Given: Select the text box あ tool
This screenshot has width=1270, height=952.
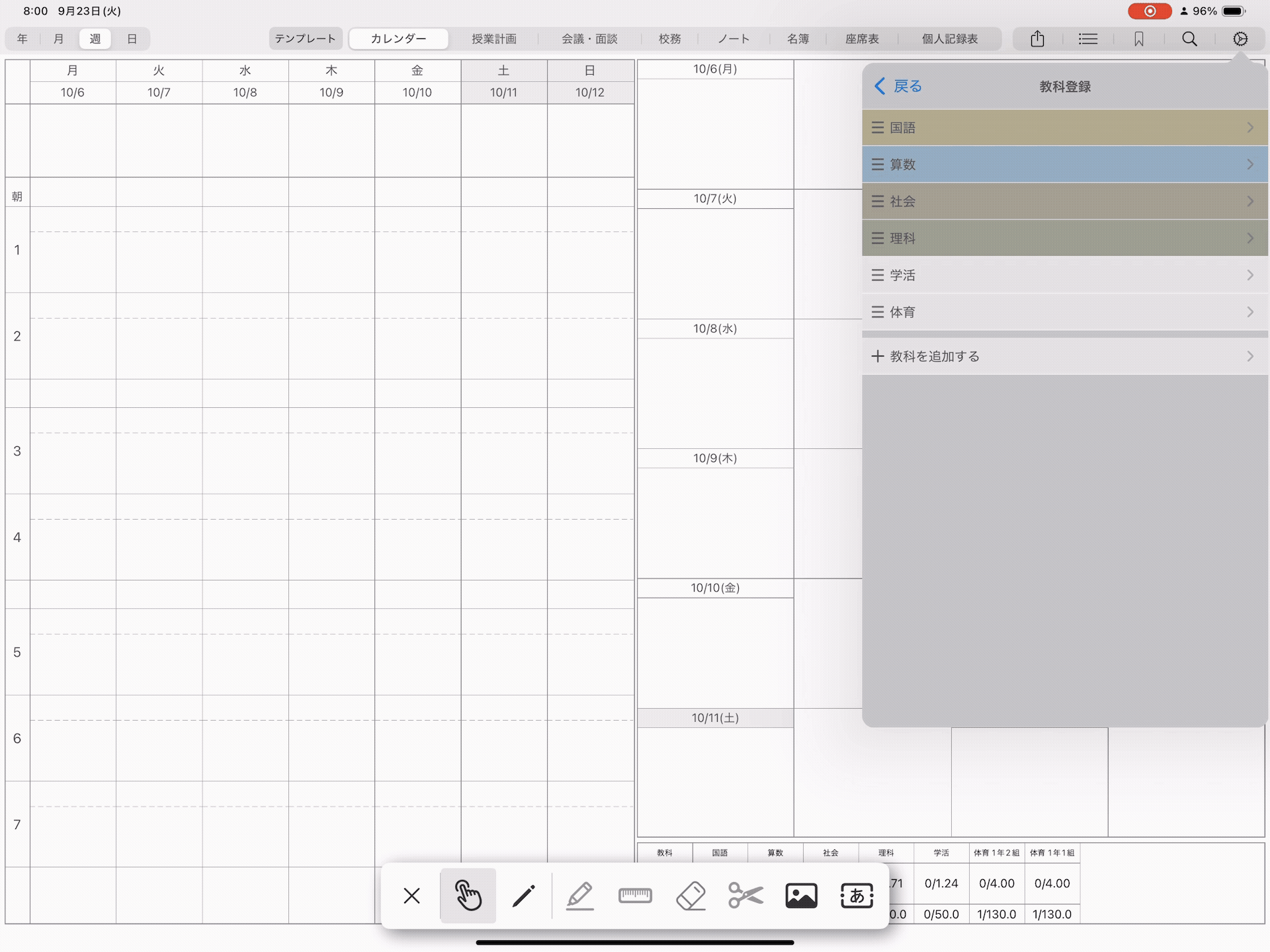Looking at the screenshot, I should click(857, 896).
